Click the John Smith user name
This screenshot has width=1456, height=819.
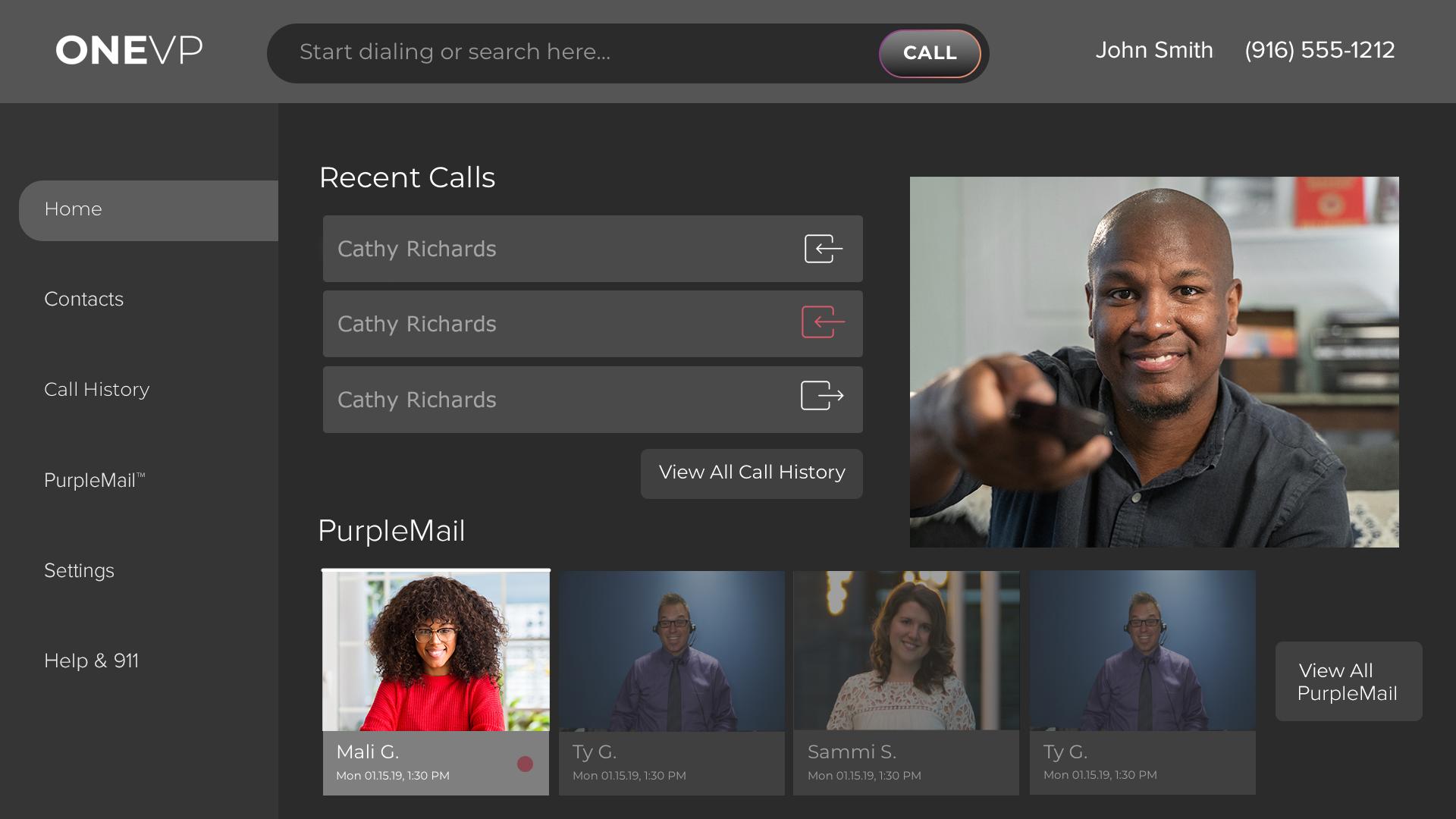pyautogui.click(x=1154, y=50)
